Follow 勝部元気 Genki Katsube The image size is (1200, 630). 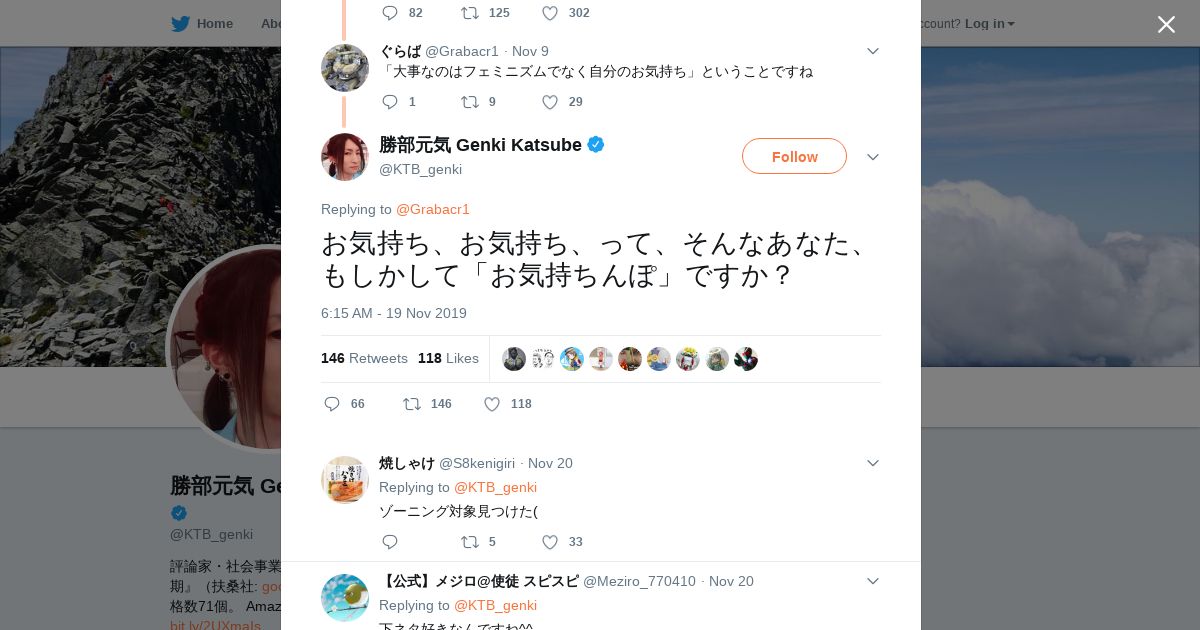(794, 156)
